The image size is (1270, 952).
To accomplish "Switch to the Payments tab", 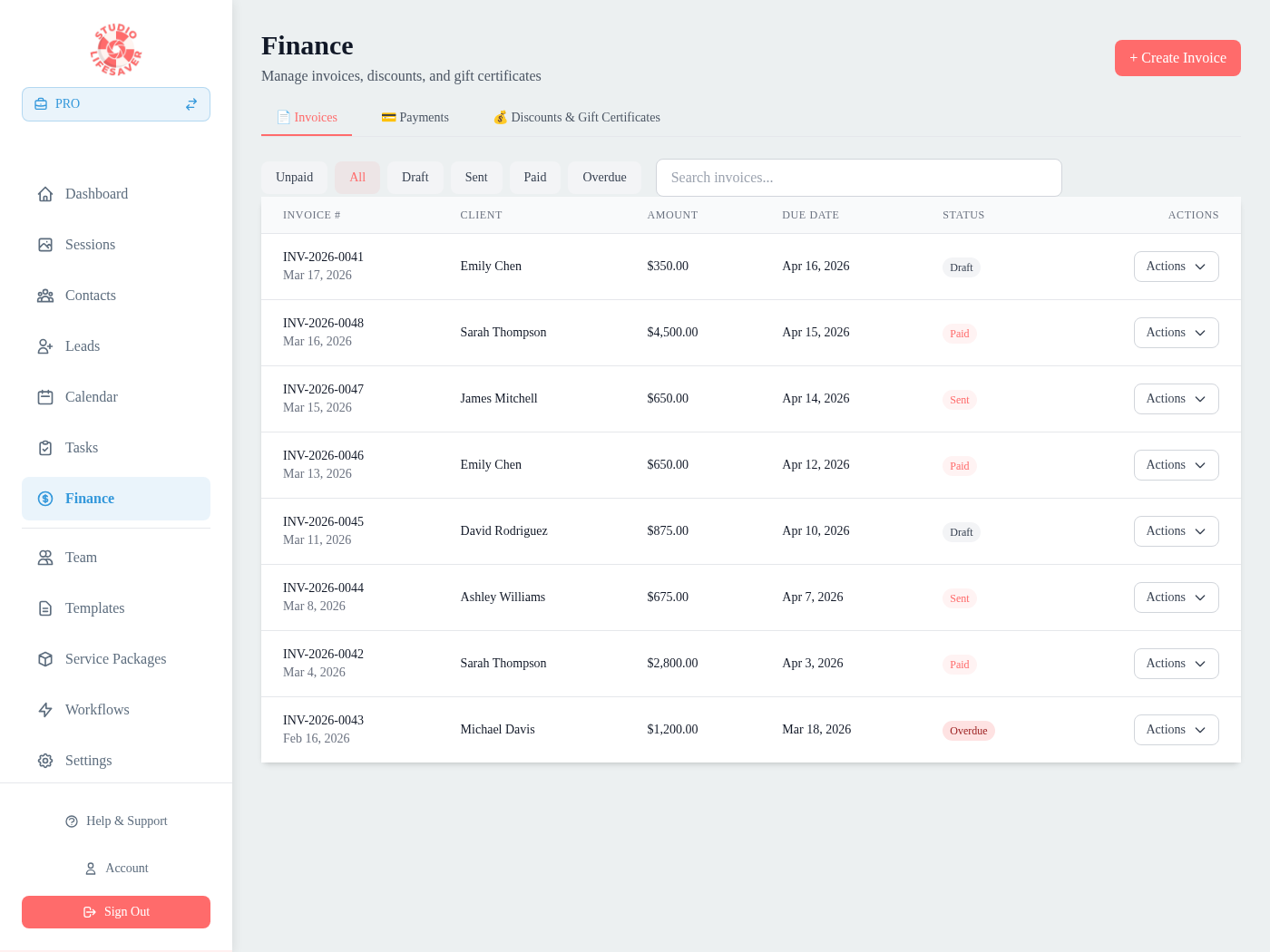I will tap(415, 117).
